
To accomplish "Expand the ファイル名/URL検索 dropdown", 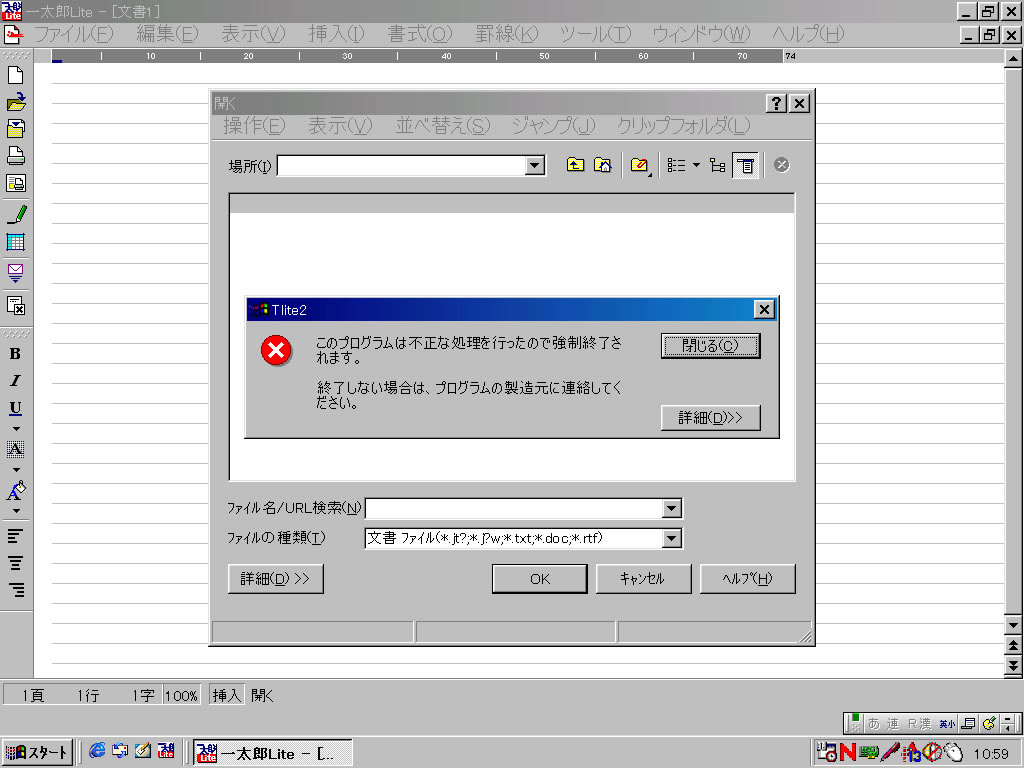I will point(671,508).
